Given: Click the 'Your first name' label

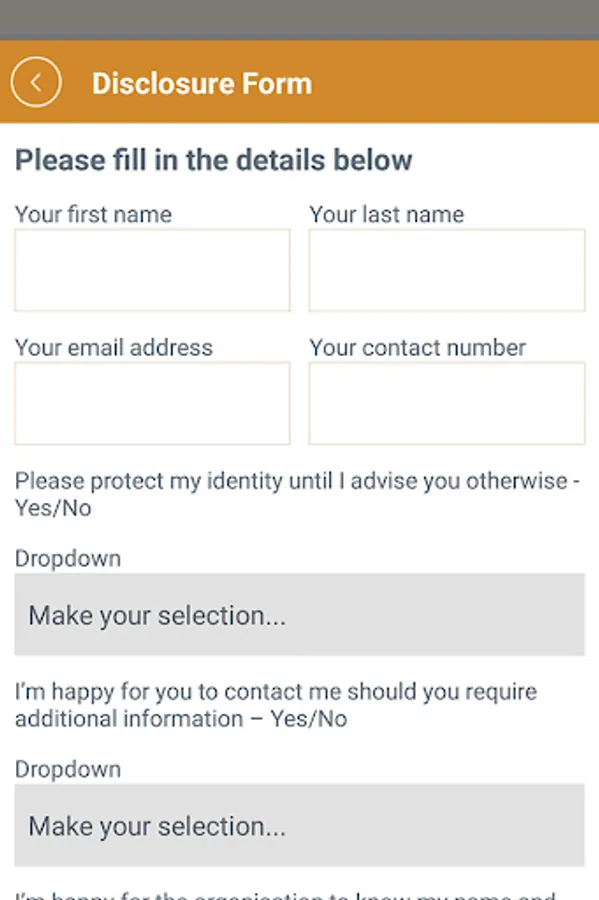Looking at the screenshot, I should click(x=92, y=214).
